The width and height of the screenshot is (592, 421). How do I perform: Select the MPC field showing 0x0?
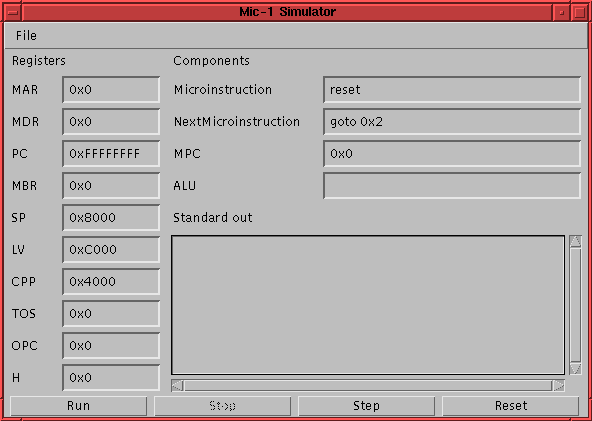(452, 154)
